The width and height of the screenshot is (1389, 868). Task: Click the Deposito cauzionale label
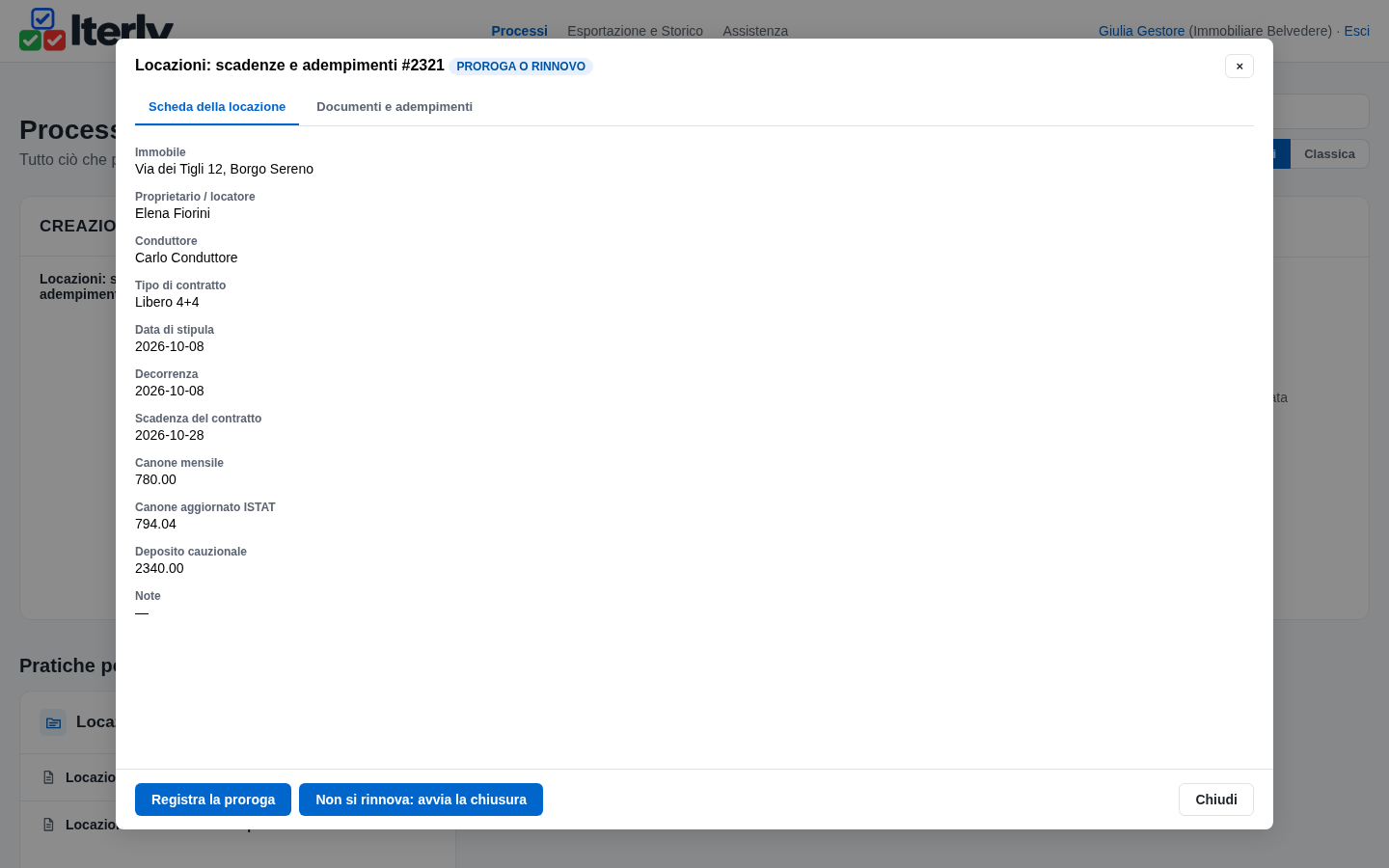coord(191,552)
